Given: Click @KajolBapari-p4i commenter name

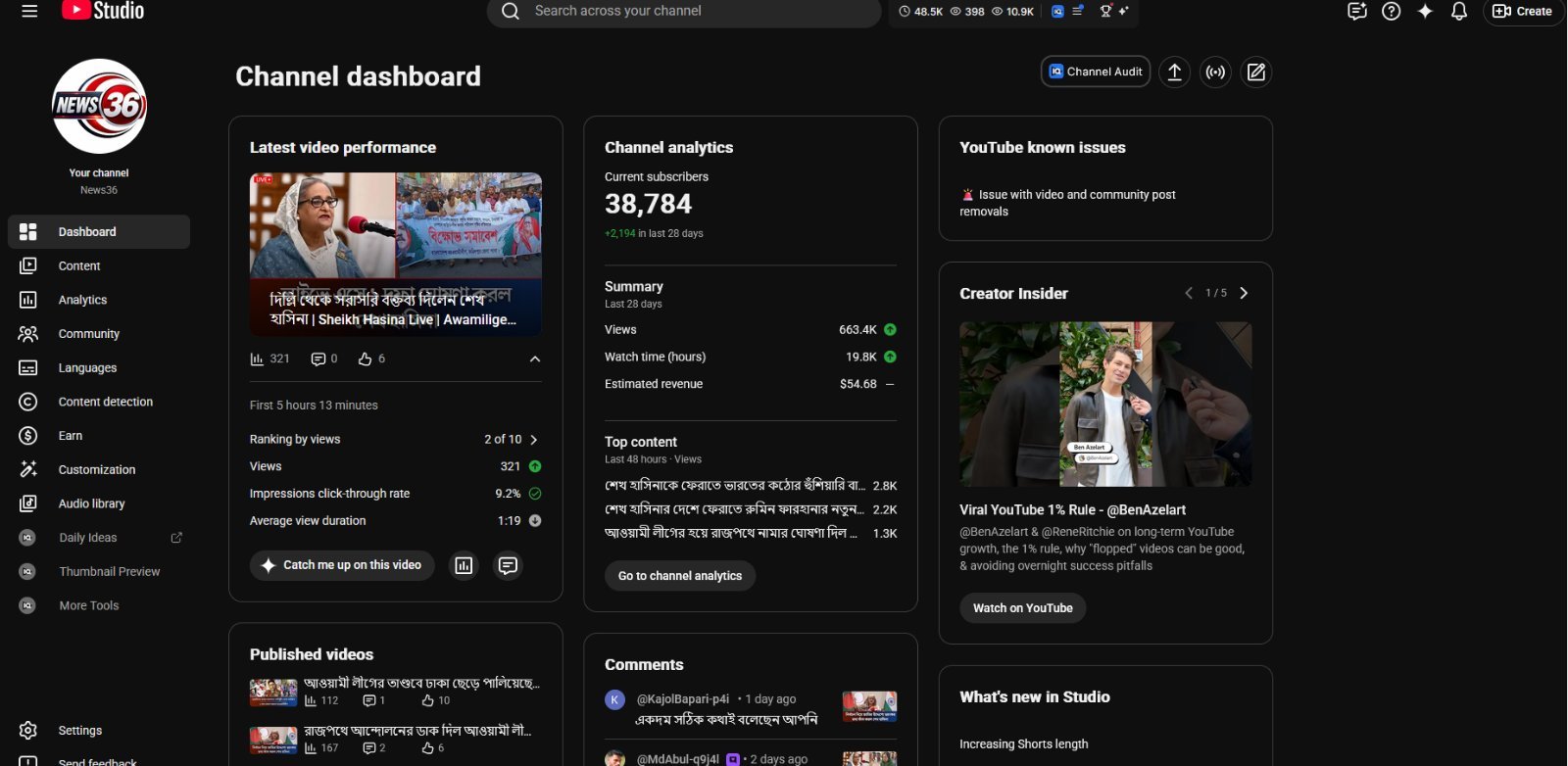Looking at the screenshot, I should (683, 699).
